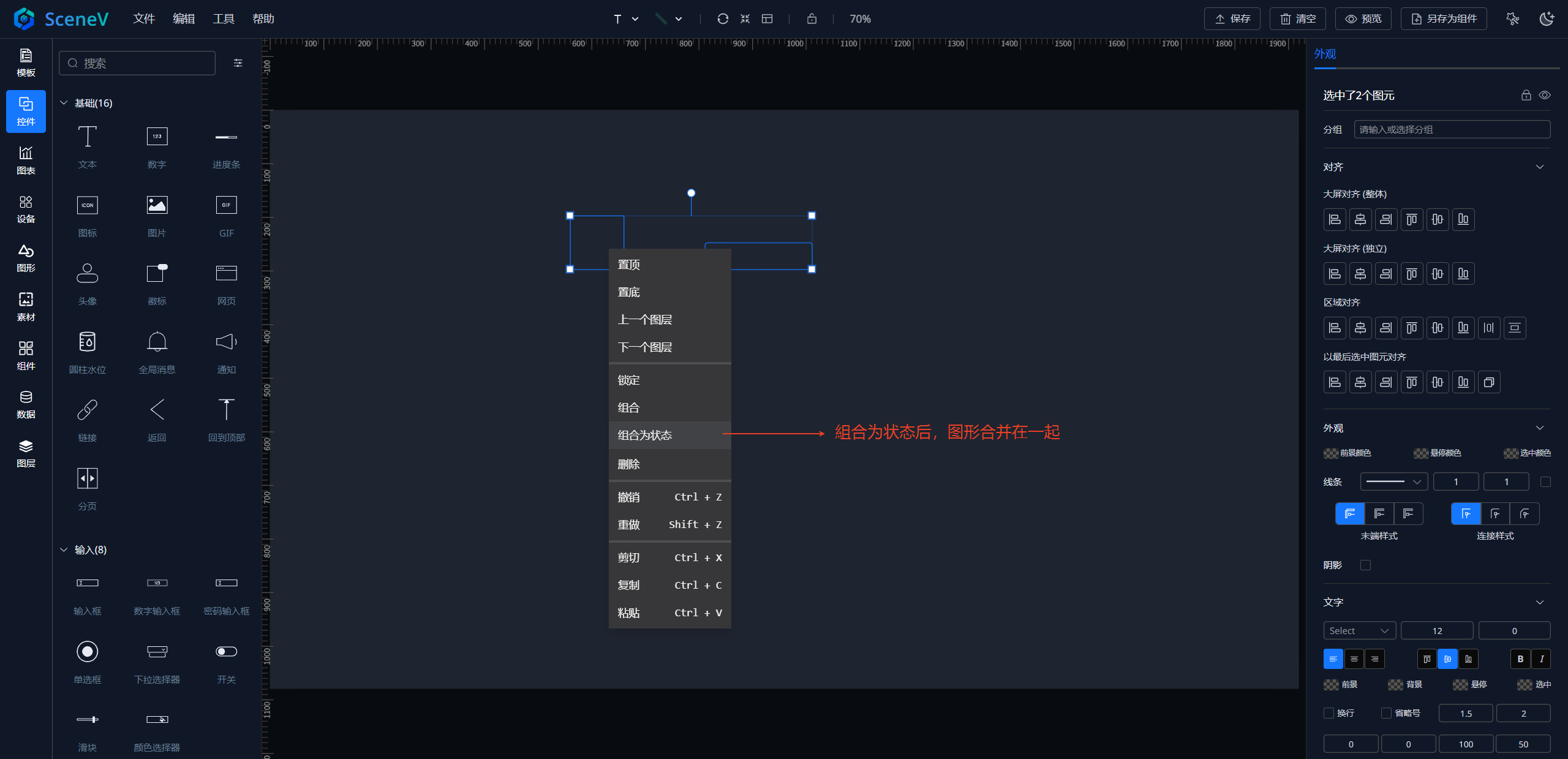Pick the 全局消息 bell widget
This screenshot has width=1568, height=759.
click(x=157, y=342)
